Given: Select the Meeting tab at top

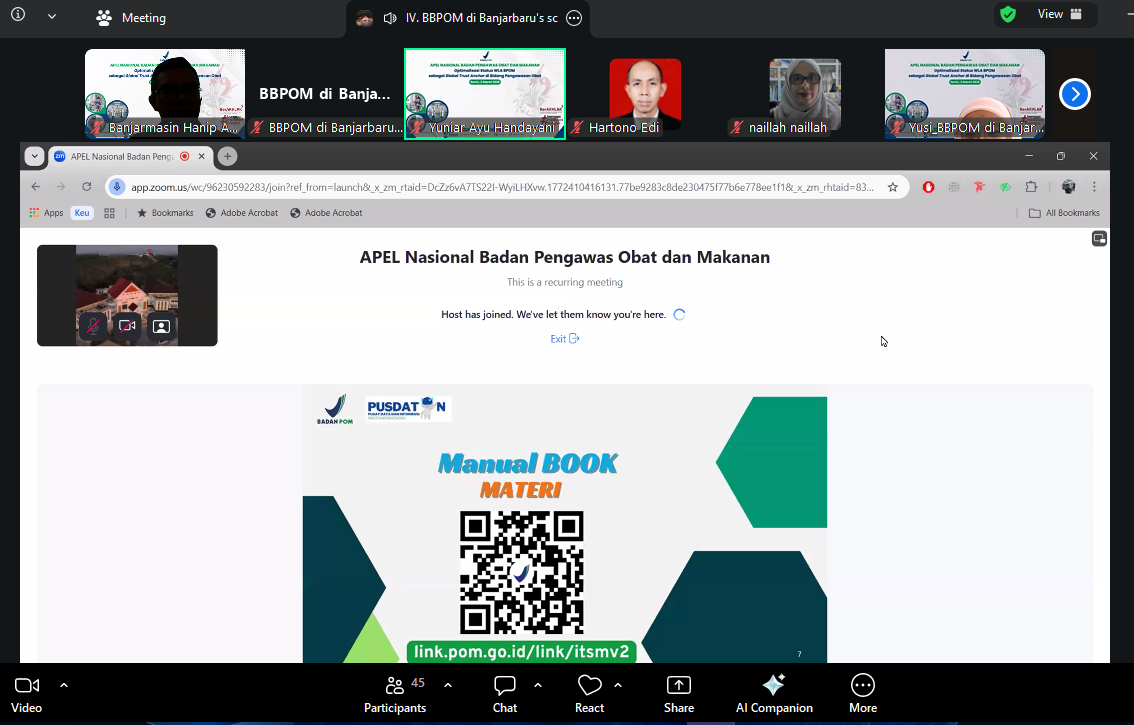Looking at the screenshot, I should (x=131, y=18).
